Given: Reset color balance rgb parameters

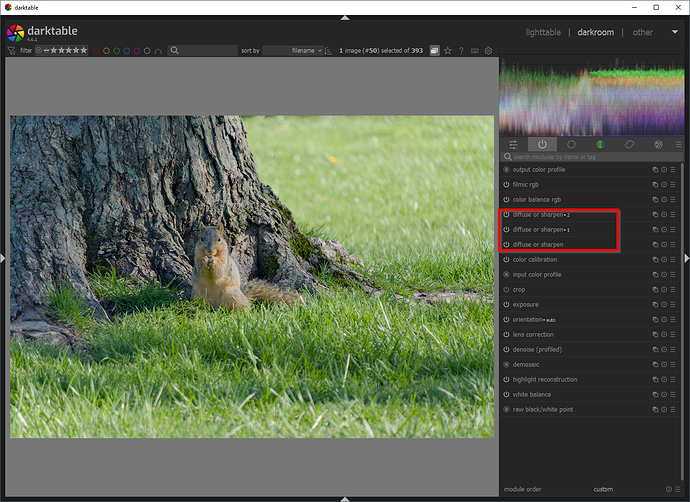Looking at the screenshot, I should 664,200.
